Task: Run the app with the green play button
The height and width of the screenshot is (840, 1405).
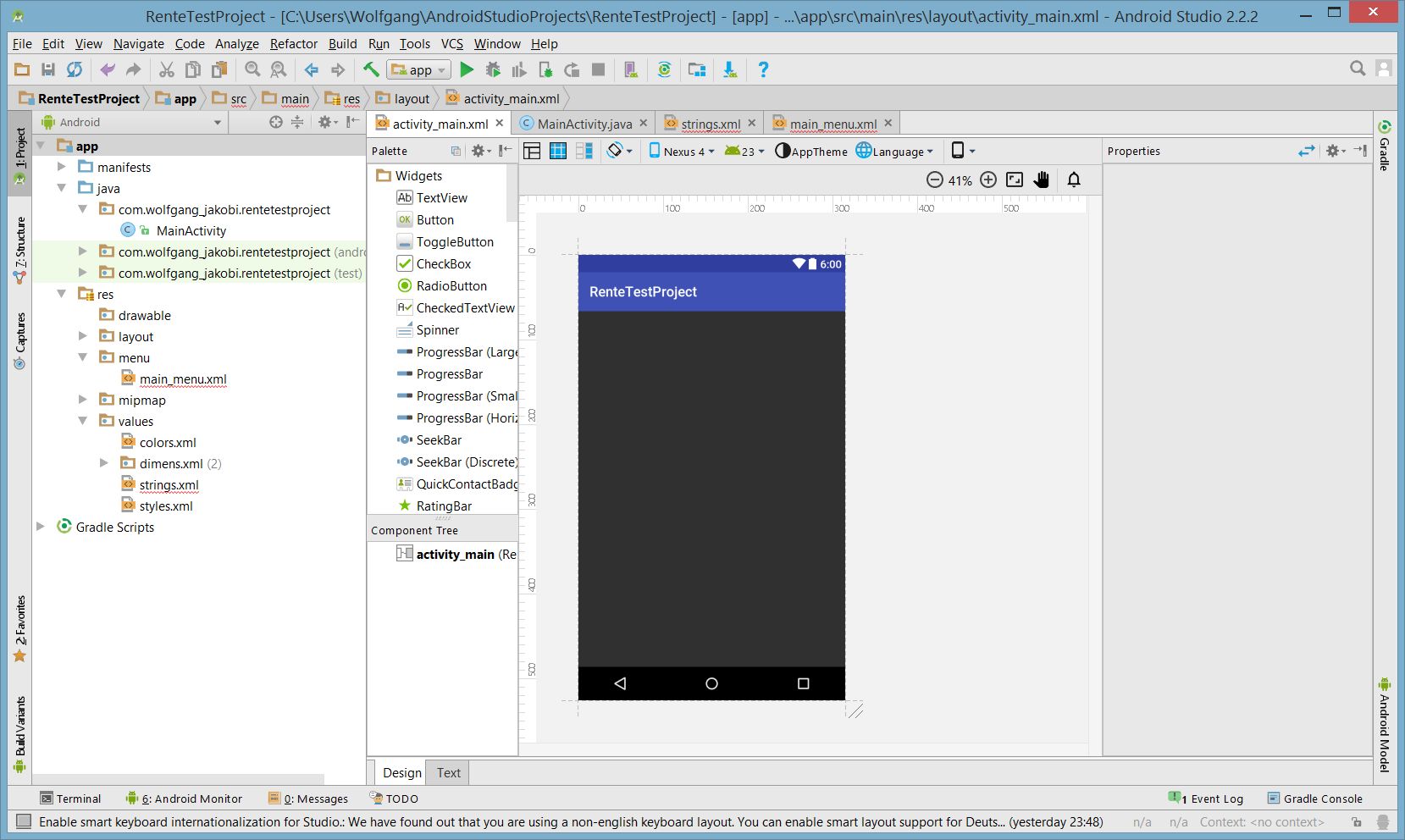Action: (x=467, y=70)
